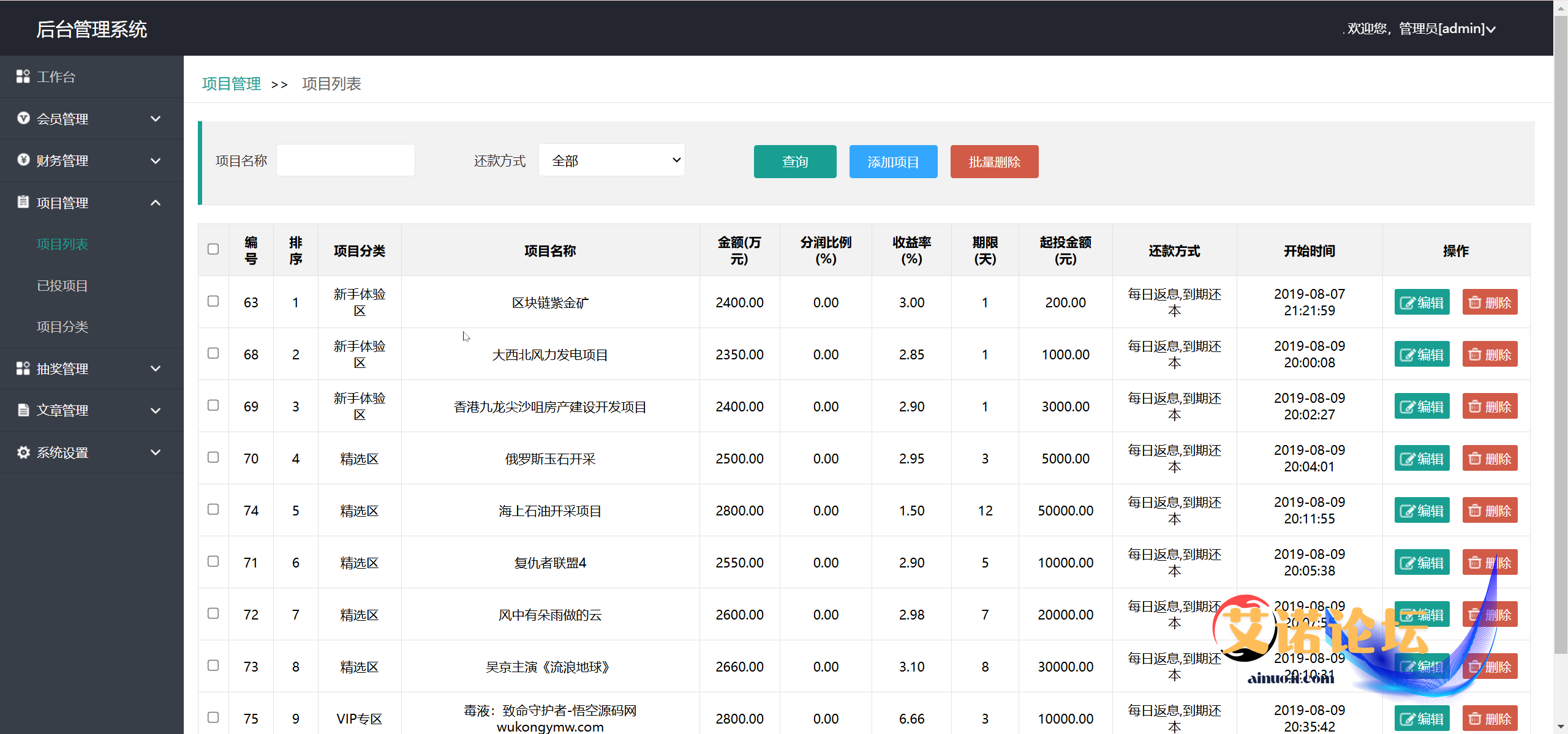Expand the 文章管理 chevron
This screenshot has width=1568, height=734.
coord(156,410)
